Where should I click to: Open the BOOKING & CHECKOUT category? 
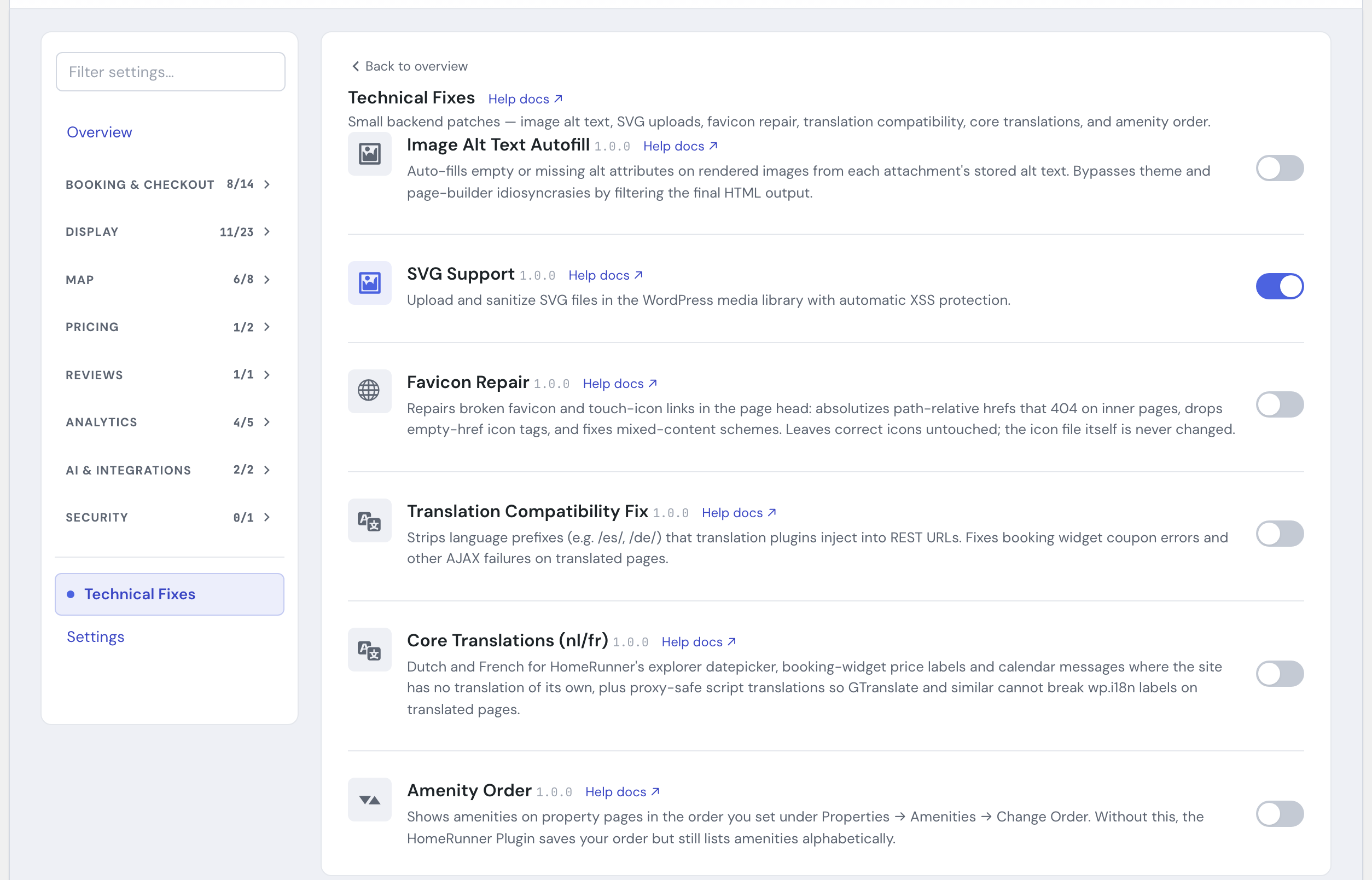[140, 184]
